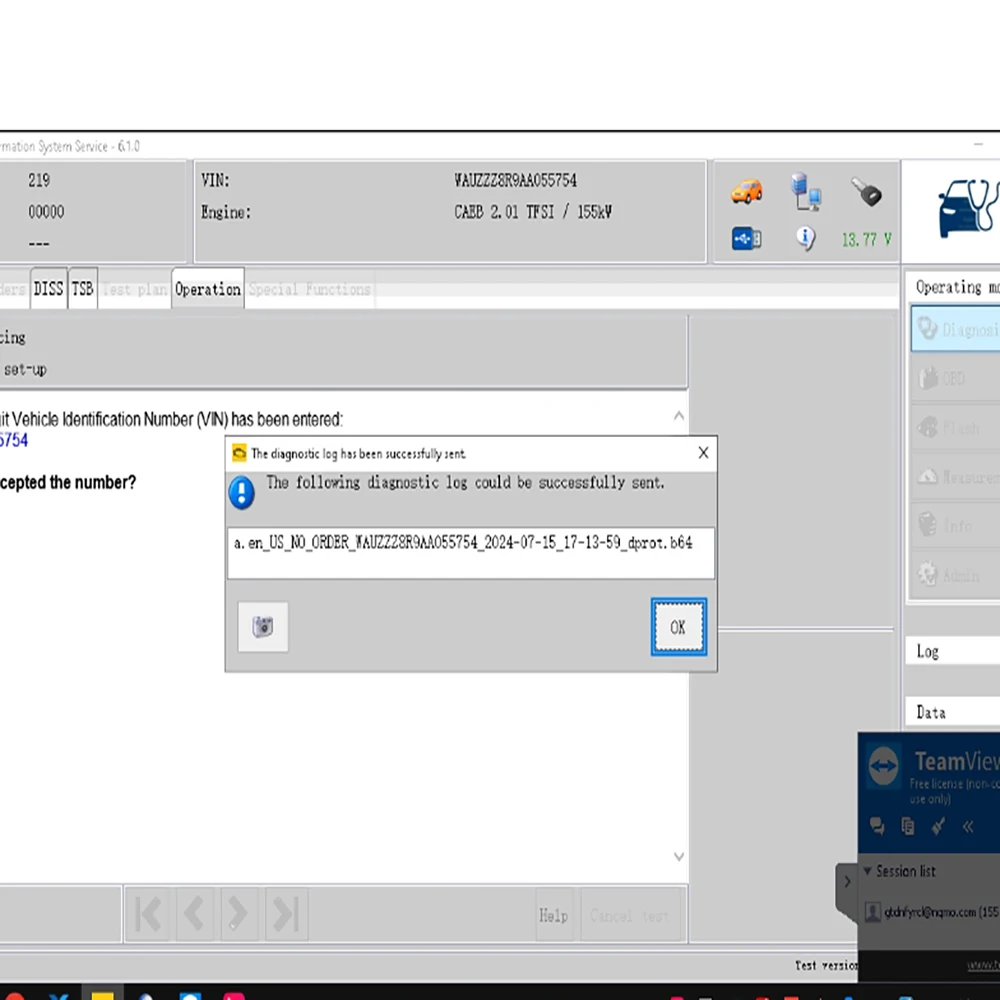1000x1000 pixels.
Task: Click the 13.77 V battery voltage reading
Action: pyautogui.click(x=866, y=240)
